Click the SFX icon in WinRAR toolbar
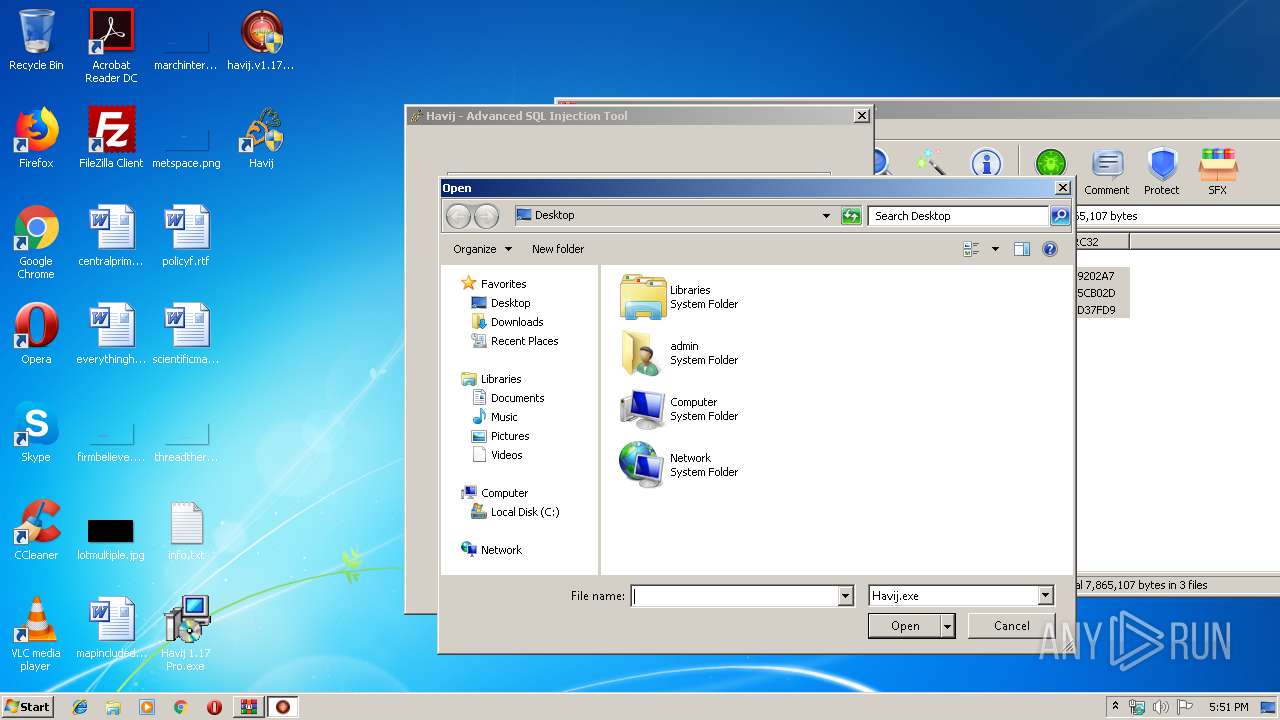Image resolution: width=1280 pixels, height=720 pixels. click(1217, 171)
